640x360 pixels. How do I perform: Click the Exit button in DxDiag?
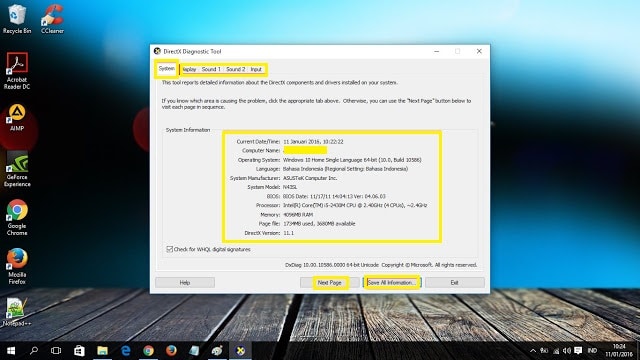tap(454, 282)
